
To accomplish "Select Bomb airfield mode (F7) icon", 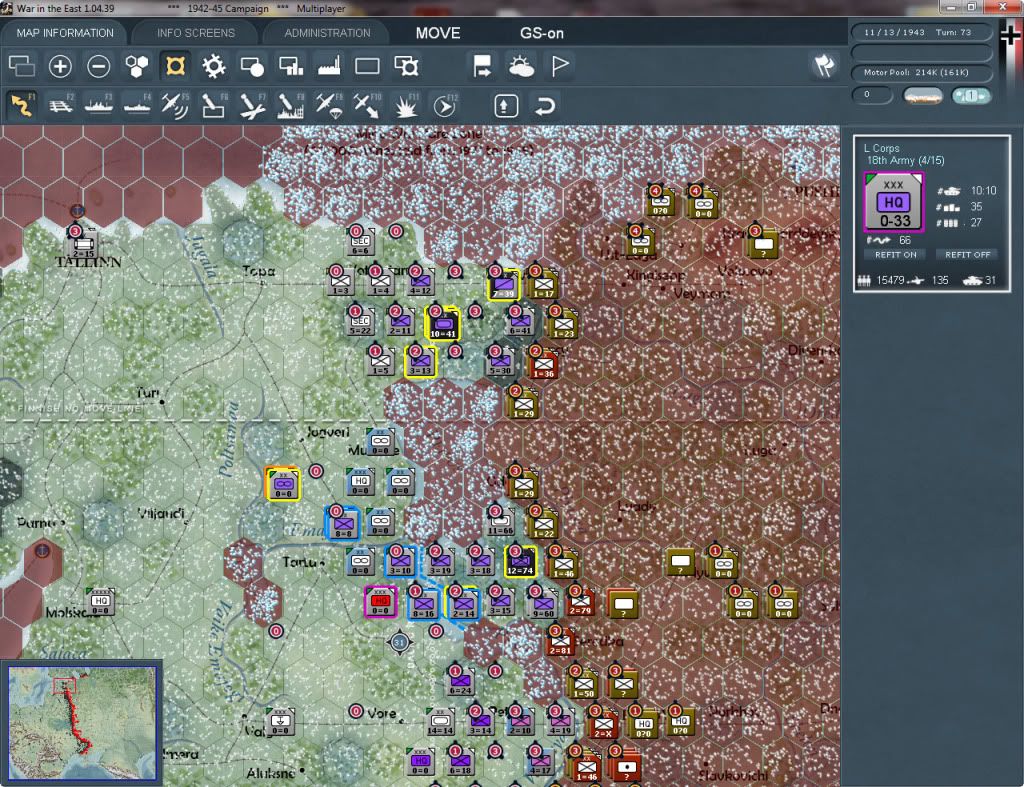I will [x=252, y=105].
